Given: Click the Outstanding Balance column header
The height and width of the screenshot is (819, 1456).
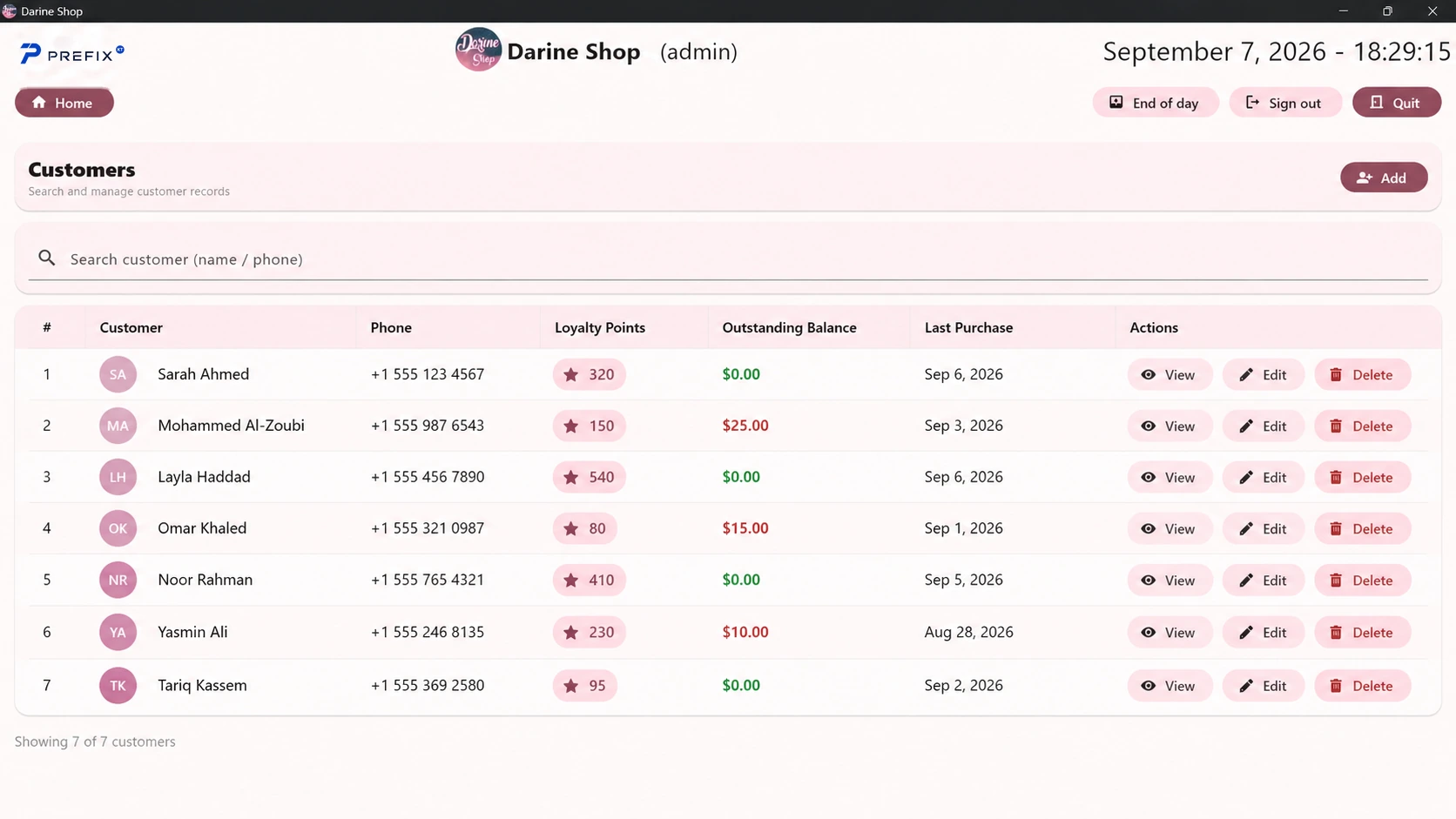Looking at the screenshot, I should [789, 327].
